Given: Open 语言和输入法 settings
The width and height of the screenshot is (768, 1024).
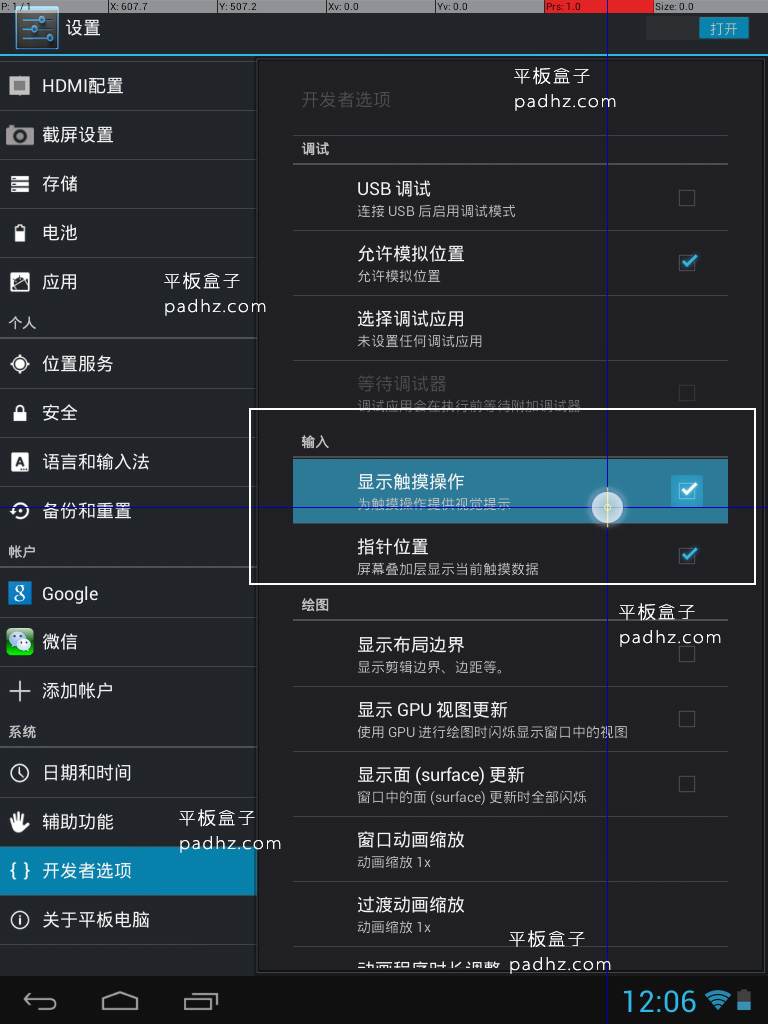Looking at the screenshot, I should click(x=128, y=462).
